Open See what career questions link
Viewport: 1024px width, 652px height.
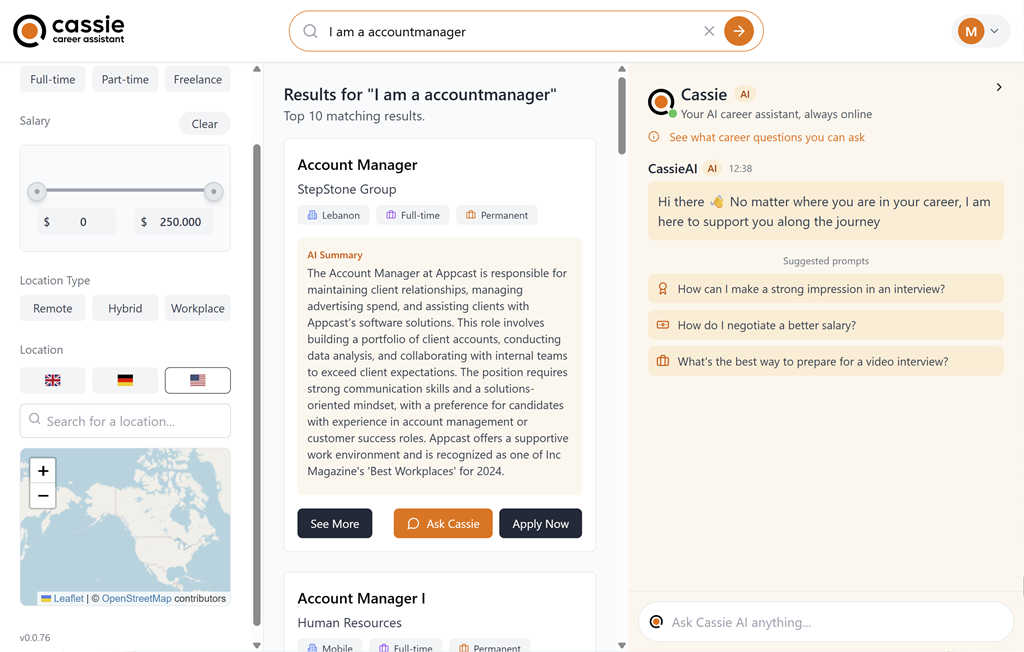(x=766, y=137)
